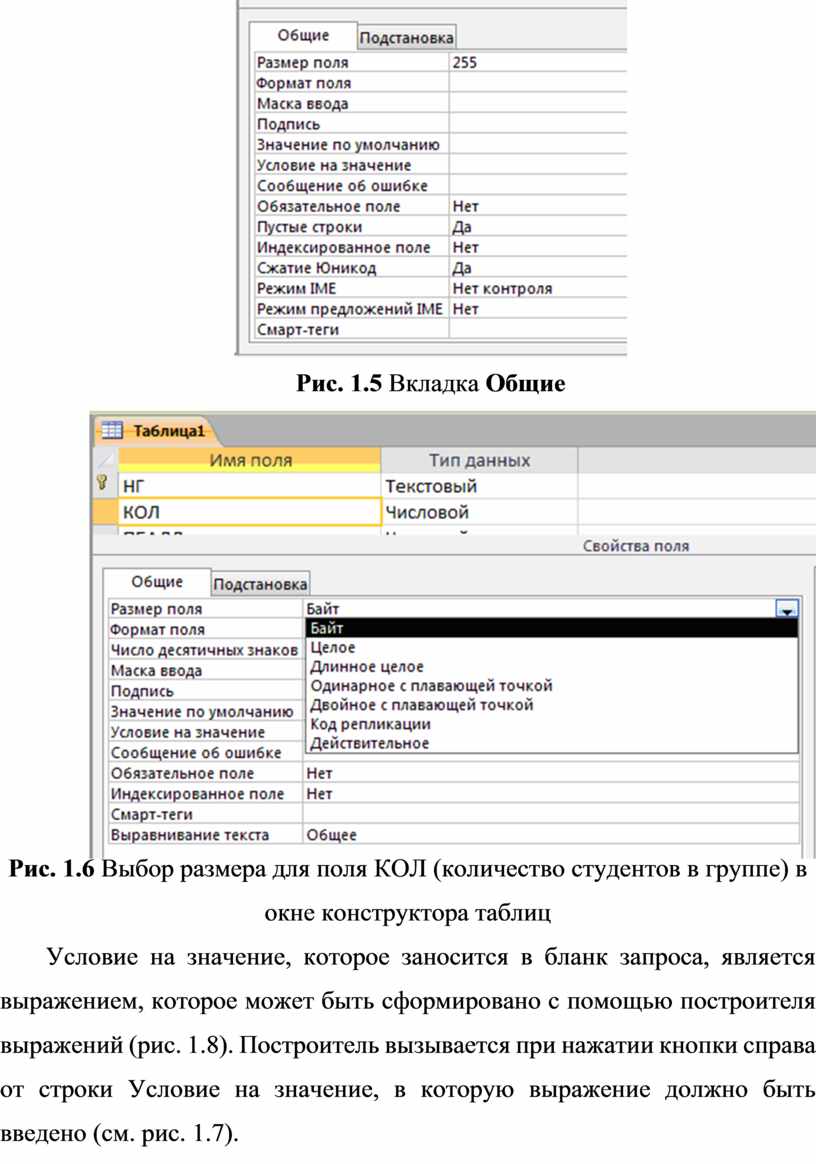Choose Код репликации from the list
The width and height of the screenshot is (816, 1164).
pos(552,724)
